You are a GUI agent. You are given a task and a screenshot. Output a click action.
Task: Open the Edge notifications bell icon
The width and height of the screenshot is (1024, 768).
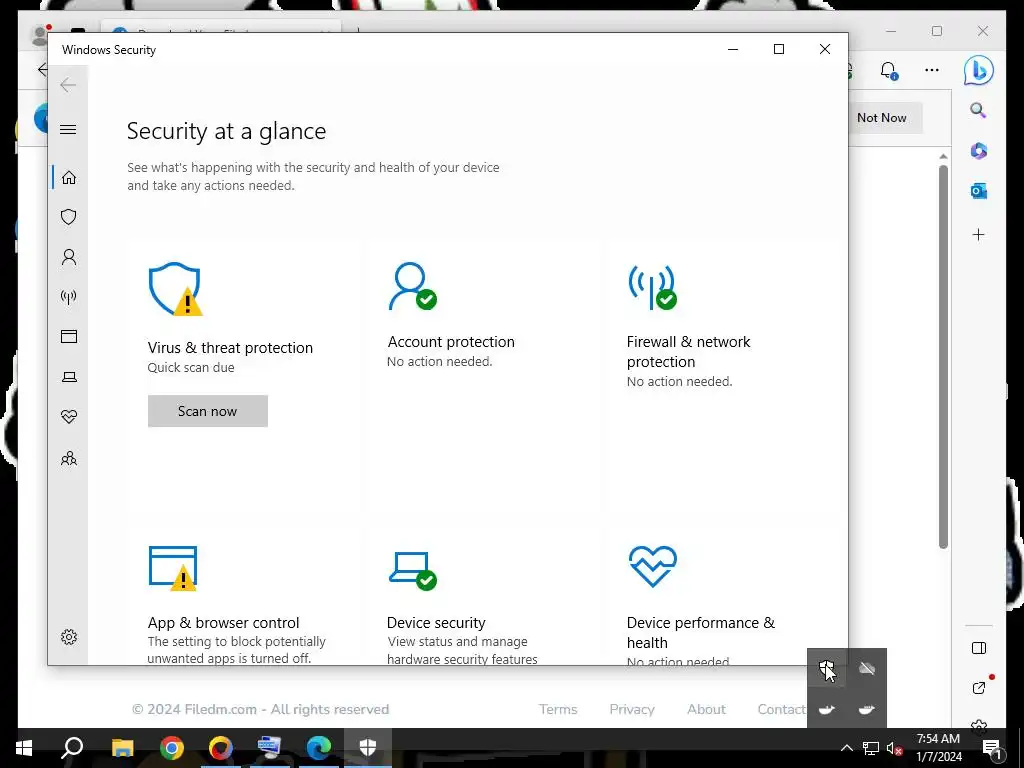(889, 70)
